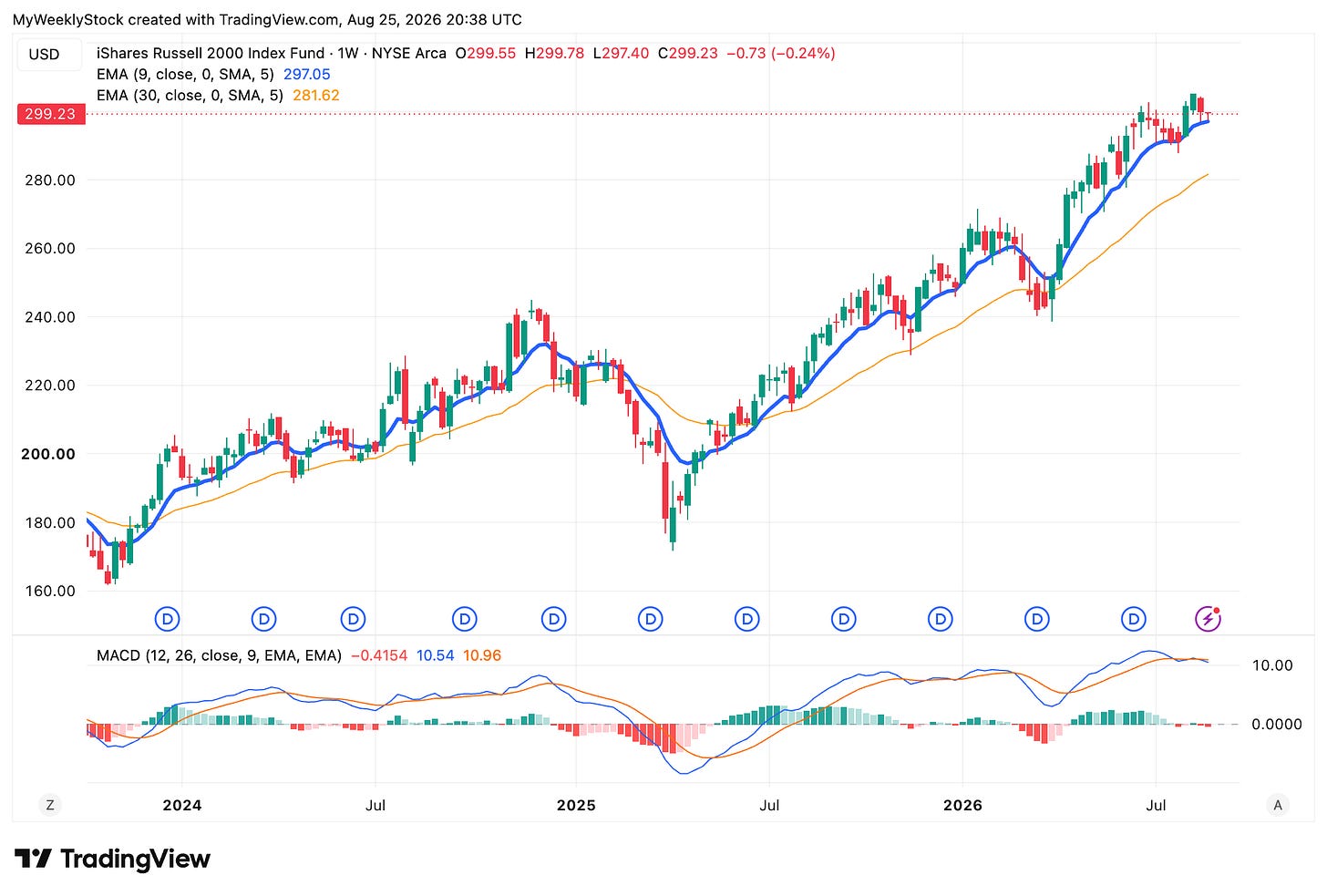Screen dimensions: 1327x896
Task: Click the MACD signal value 10.96
Action: pyautogui.click(x=482, y=655)
